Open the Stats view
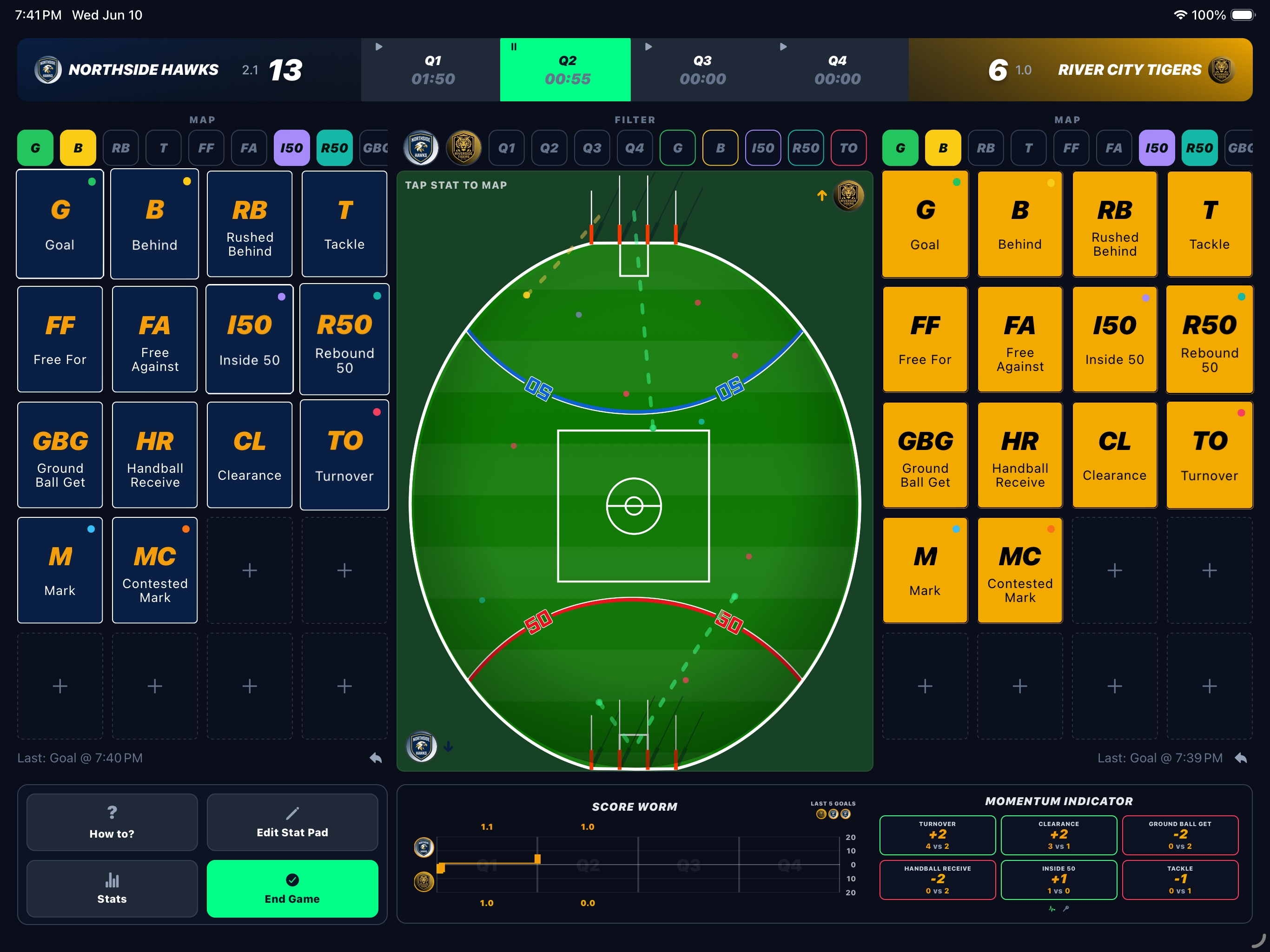The width and height of the screenshot is (1270, 952). click(x=112, y=888)
